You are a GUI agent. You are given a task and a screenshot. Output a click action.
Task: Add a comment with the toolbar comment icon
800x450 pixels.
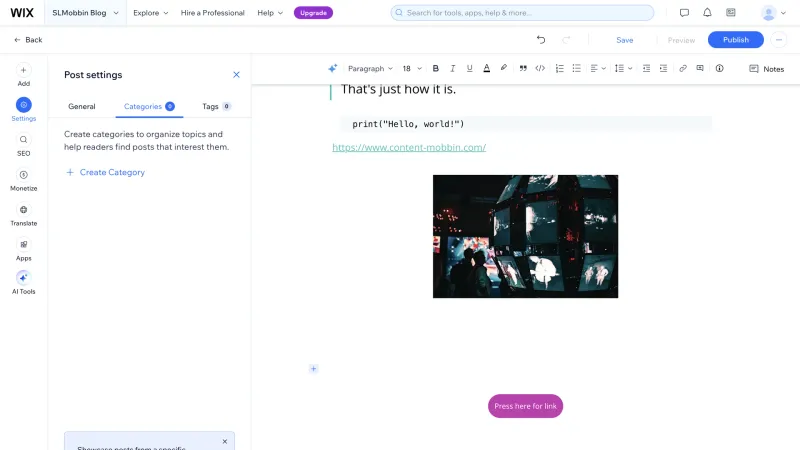(700, 68)
